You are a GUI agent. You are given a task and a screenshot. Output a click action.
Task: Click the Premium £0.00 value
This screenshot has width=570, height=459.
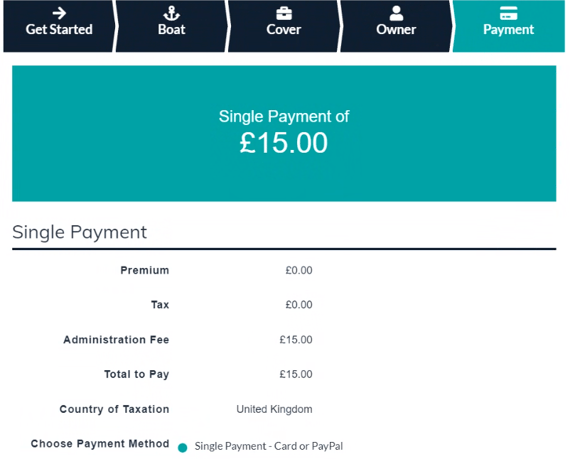(x=299, y=270)
